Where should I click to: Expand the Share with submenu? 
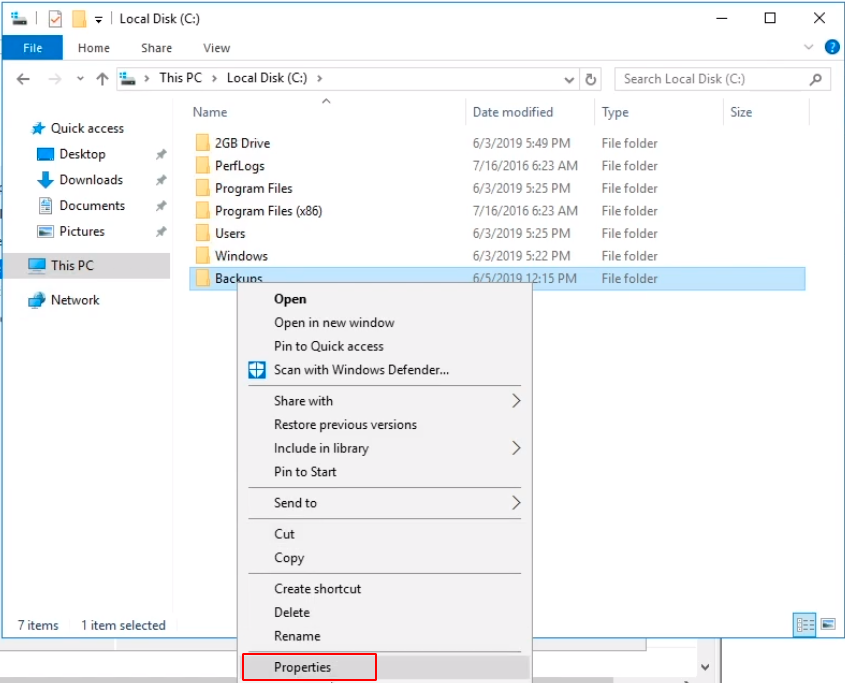pyautogui.click(x=385, y=401)
